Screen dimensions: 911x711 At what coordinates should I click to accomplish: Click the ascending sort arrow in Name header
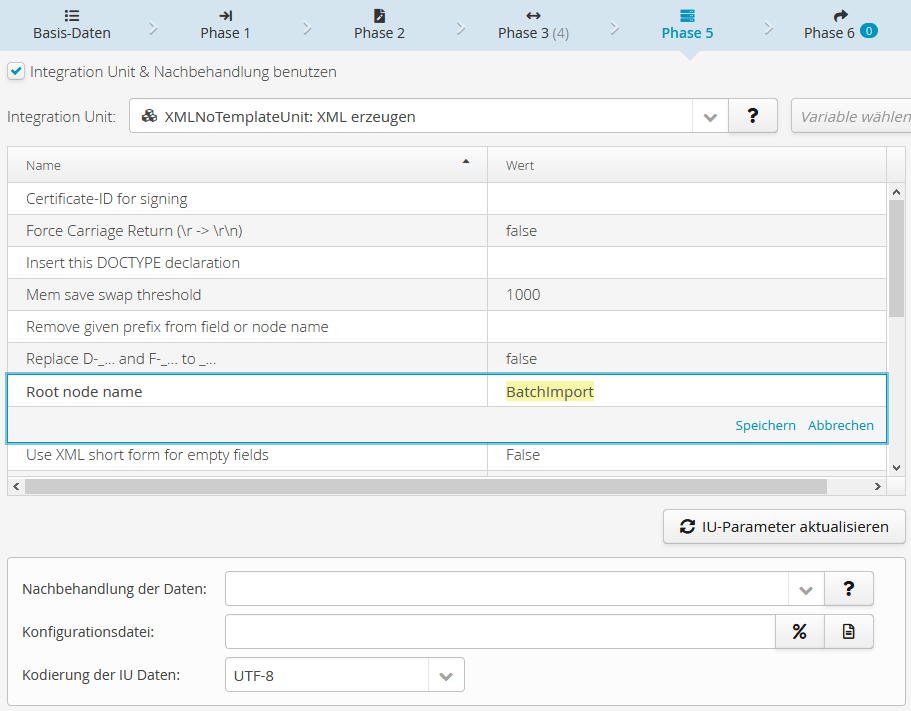point(466,161)
